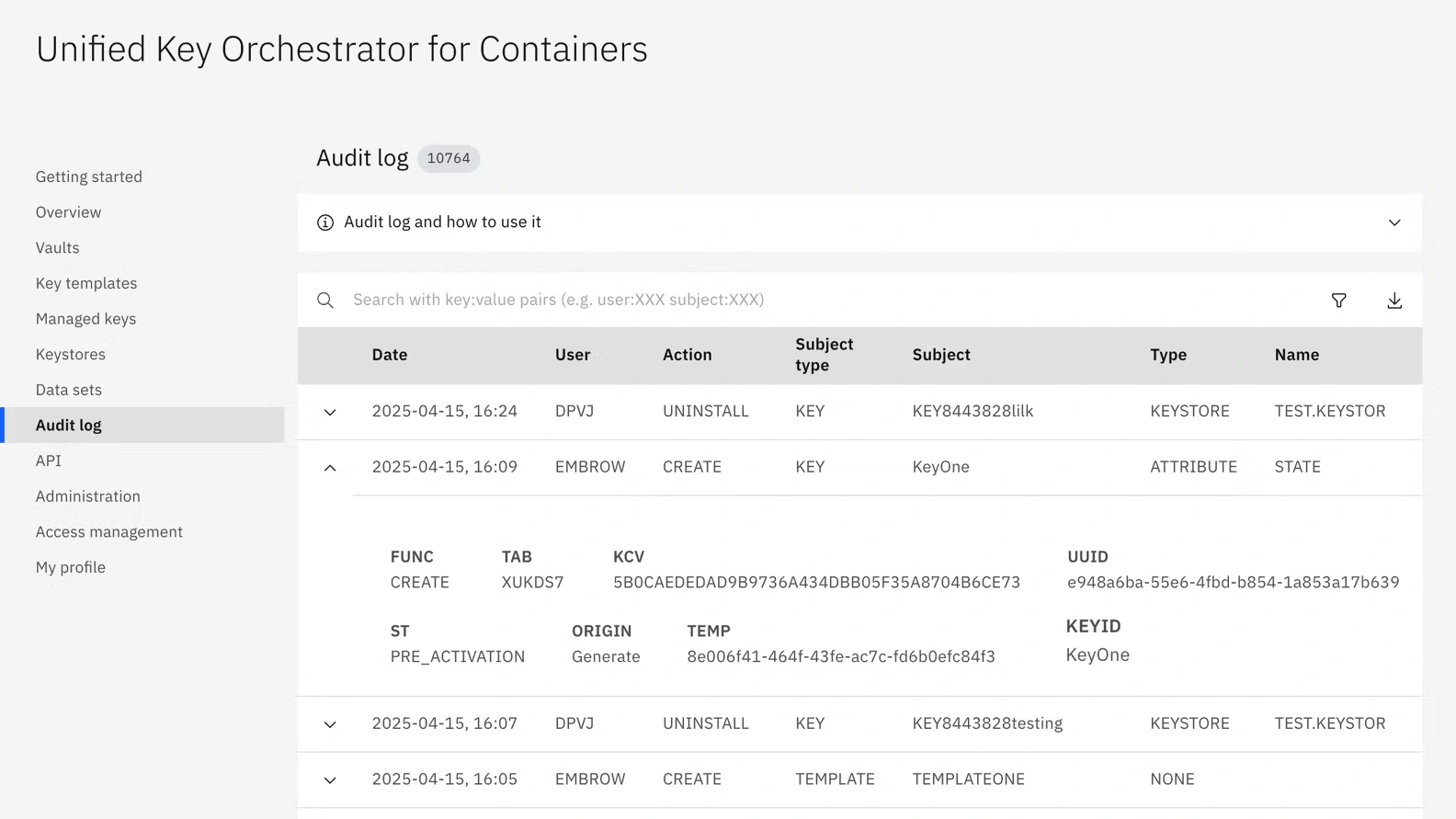Click the 10764 entry count badge

(449, 158)
